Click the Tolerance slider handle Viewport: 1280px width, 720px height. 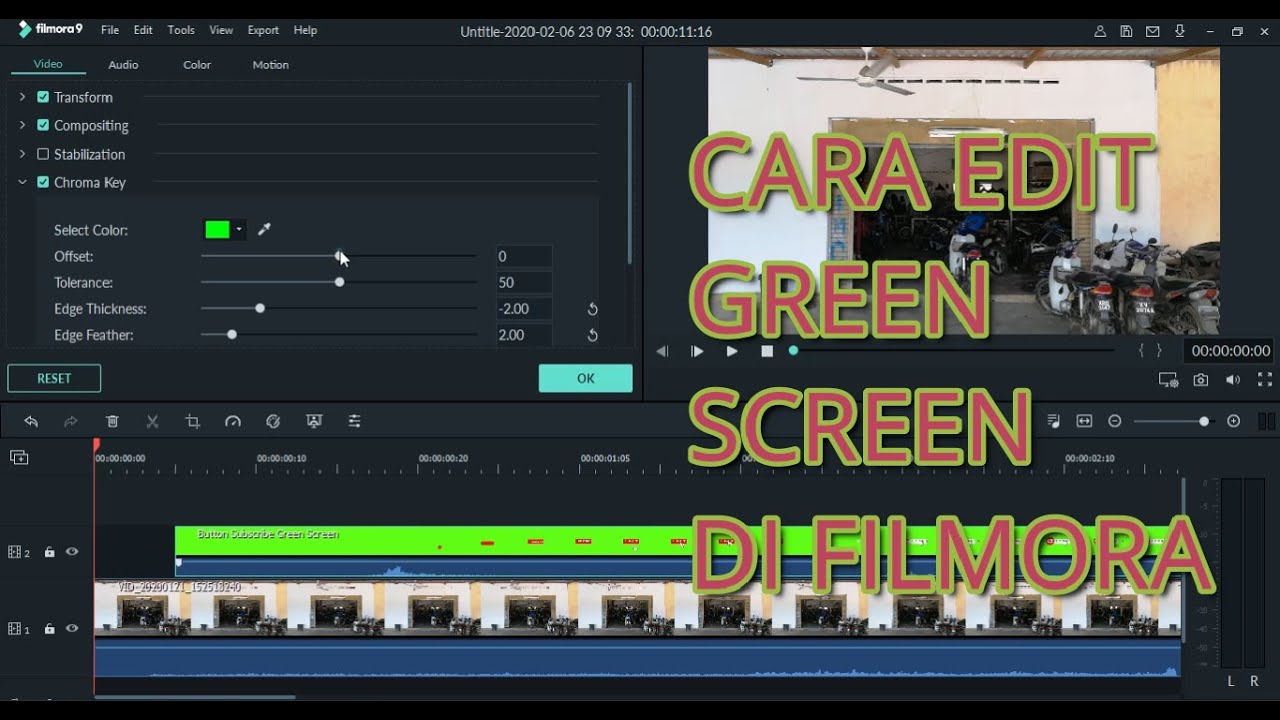coord(340,282)
